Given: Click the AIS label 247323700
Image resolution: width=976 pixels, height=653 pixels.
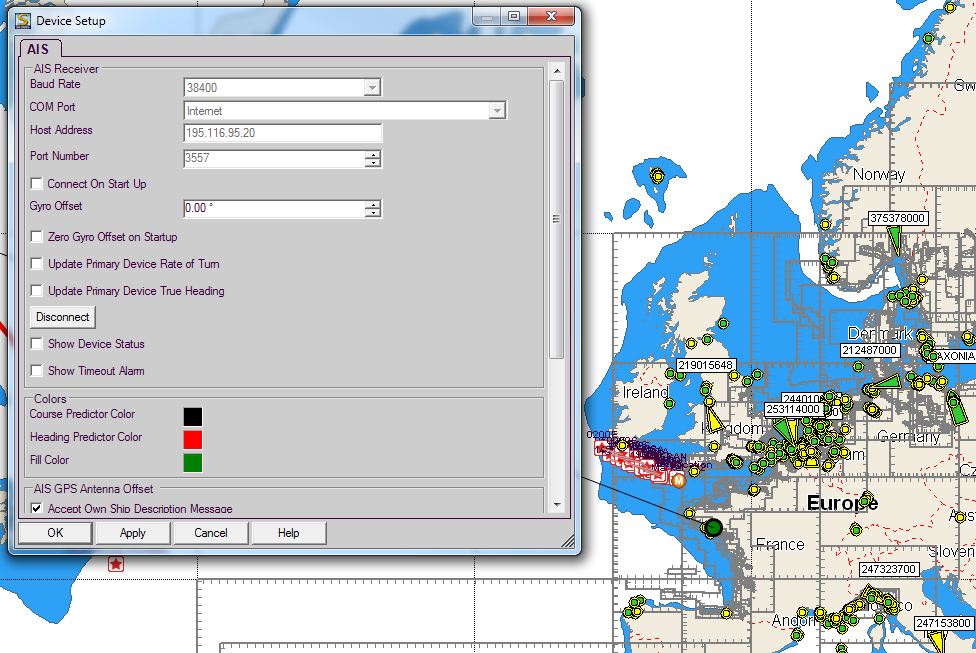Looking at the screenshot, I should point(888,569).
